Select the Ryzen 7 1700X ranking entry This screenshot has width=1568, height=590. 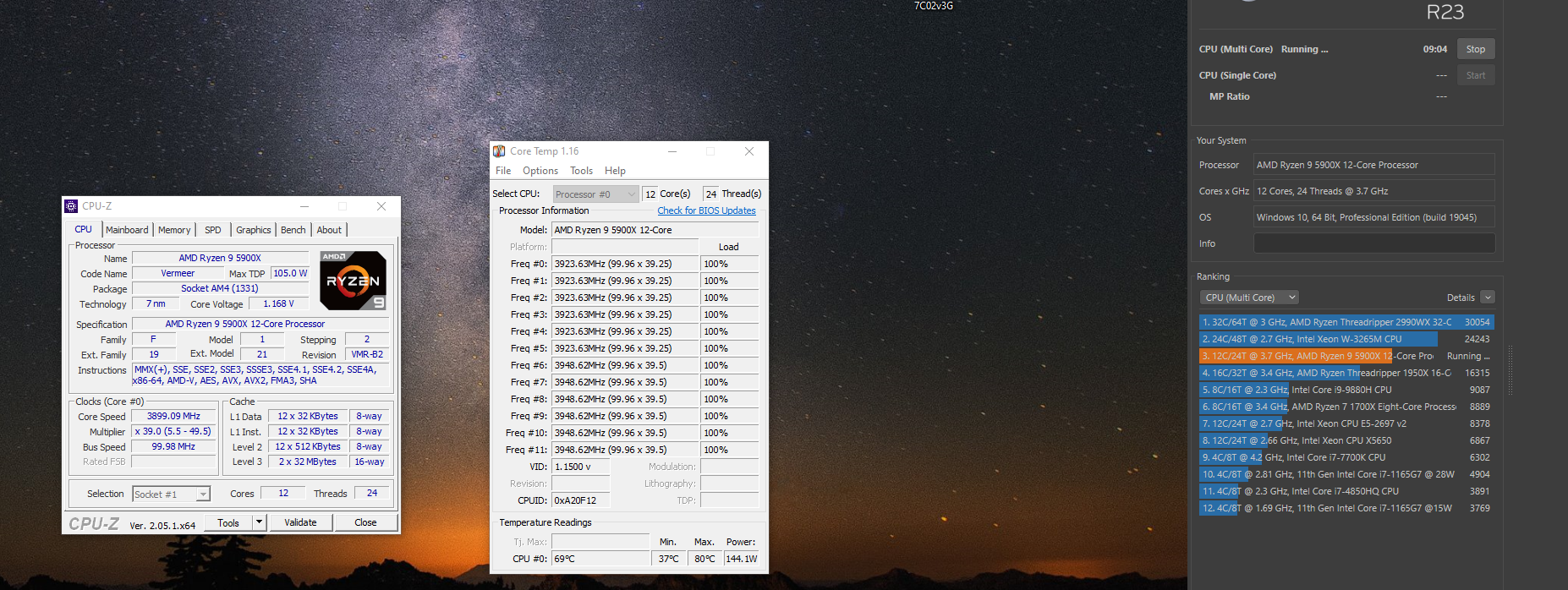pos(1346,407)
